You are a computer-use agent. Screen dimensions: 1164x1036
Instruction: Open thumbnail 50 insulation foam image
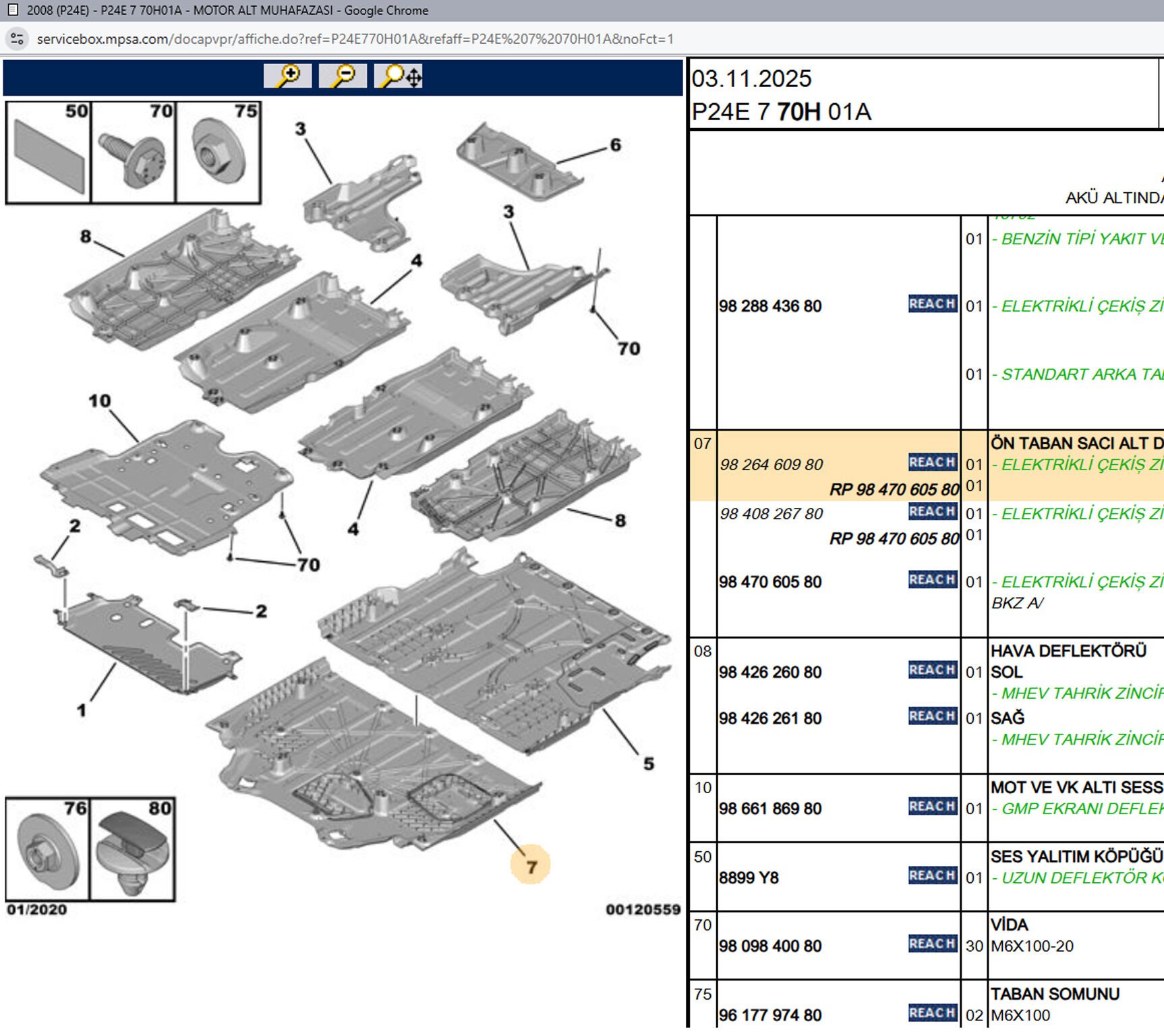[x=49, y=152]
